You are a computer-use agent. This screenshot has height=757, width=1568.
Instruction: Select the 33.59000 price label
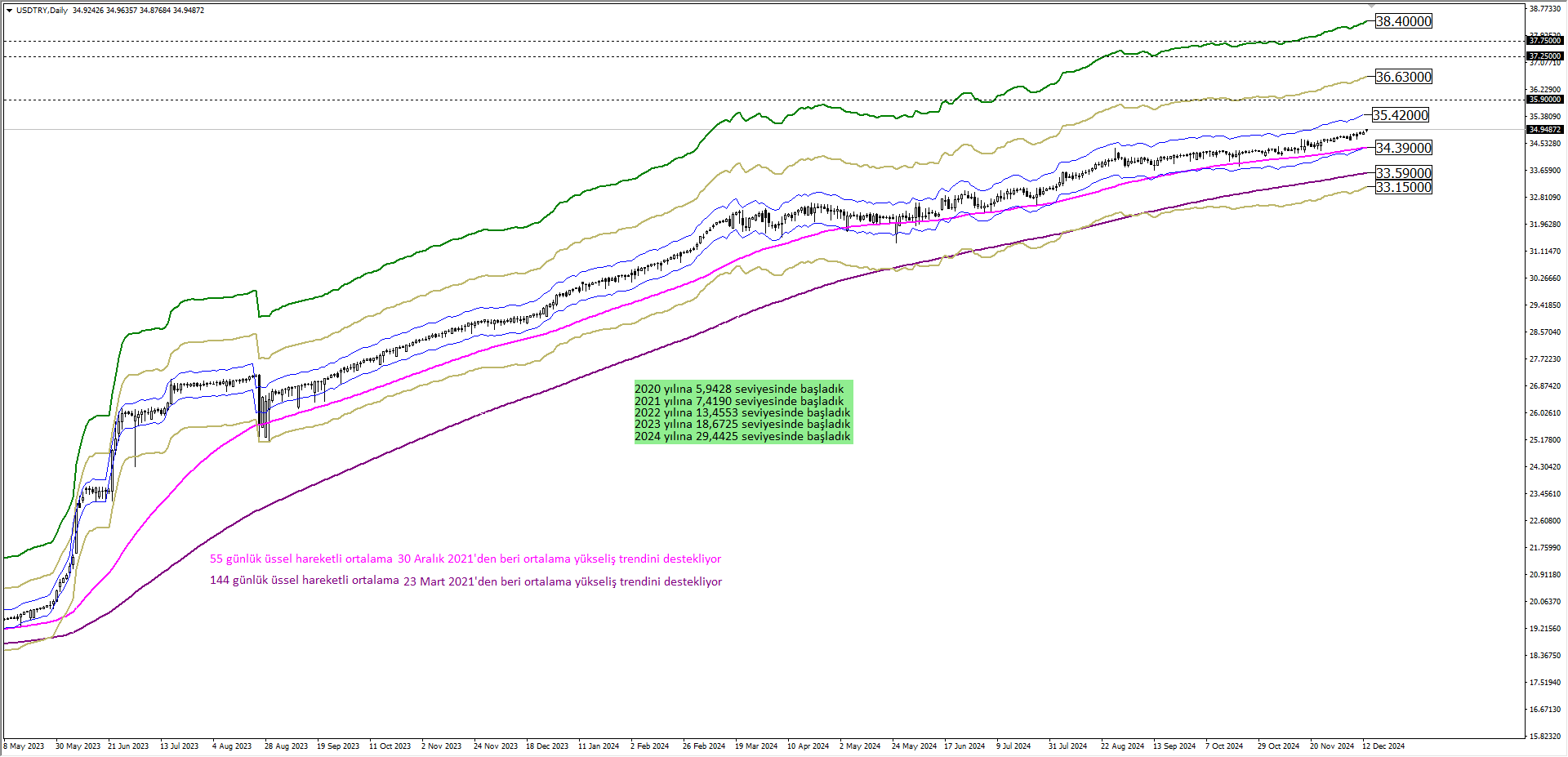click(1403, 173)
